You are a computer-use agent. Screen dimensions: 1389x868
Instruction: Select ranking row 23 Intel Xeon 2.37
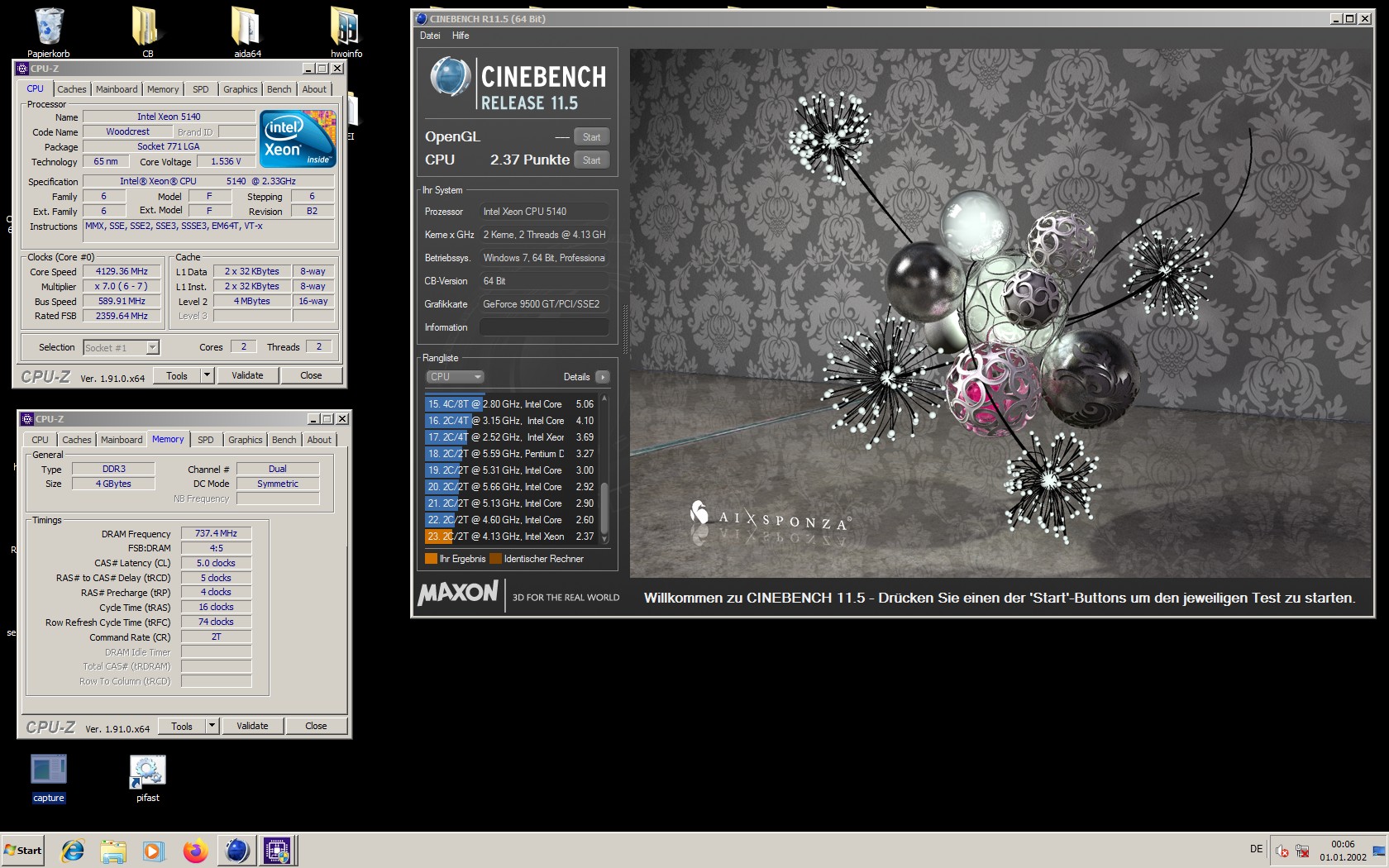tap(510, 537)
